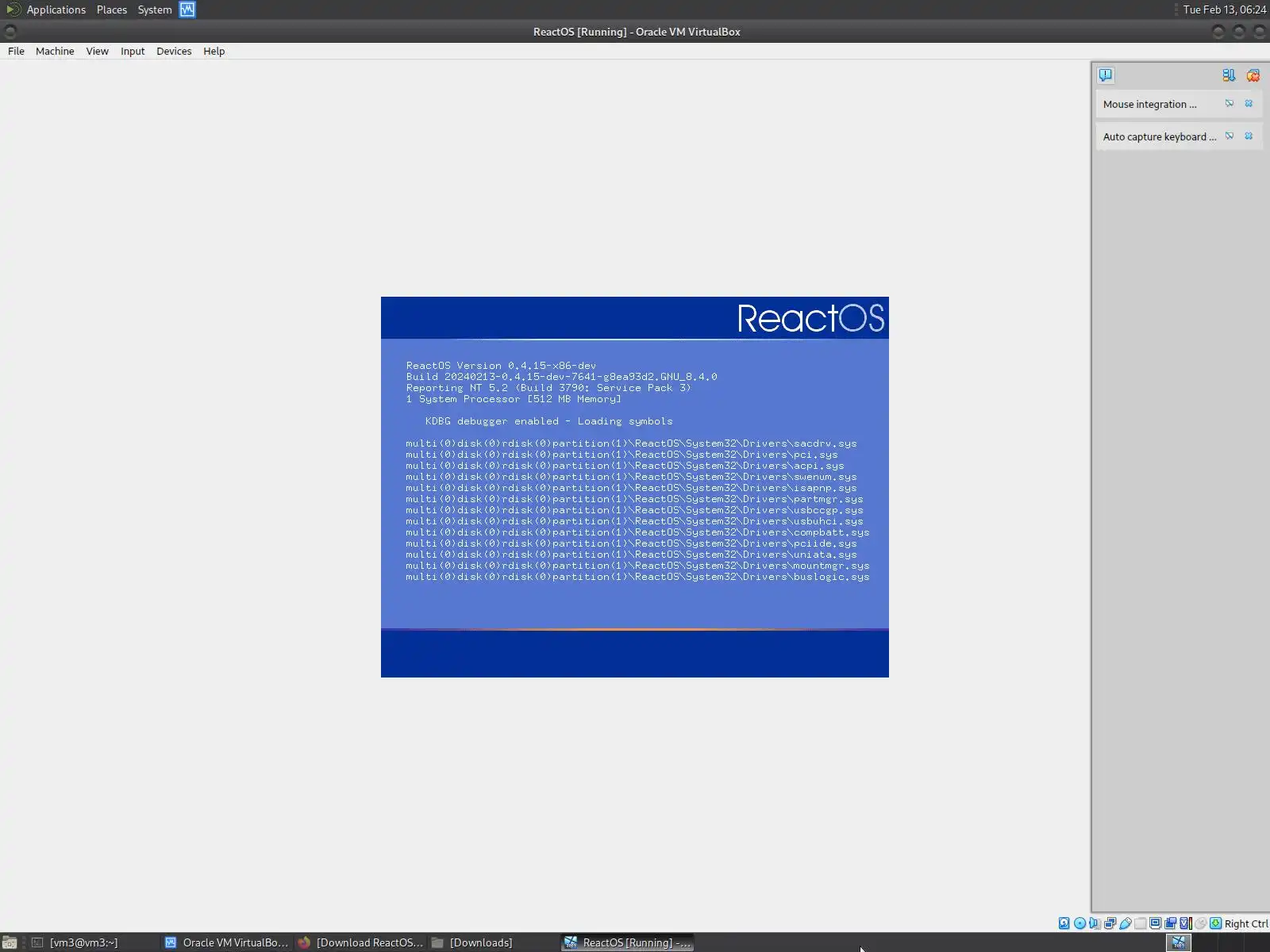
Task: Click the recording status indicator
Action: 1170,923
